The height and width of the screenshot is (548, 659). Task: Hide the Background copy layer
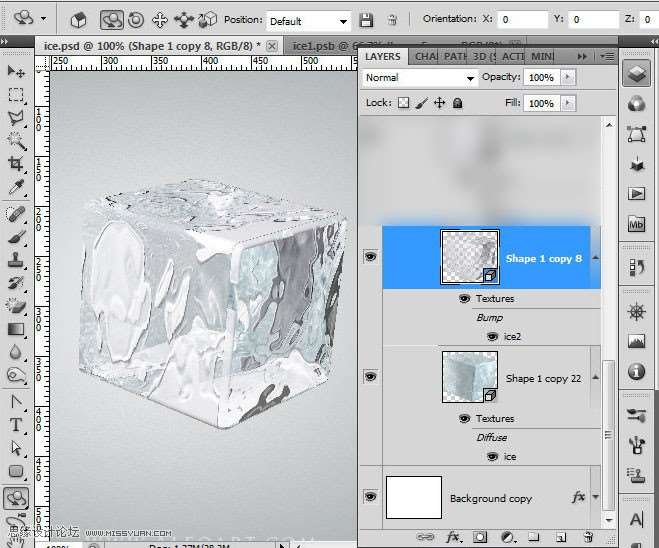coord(370,497)
